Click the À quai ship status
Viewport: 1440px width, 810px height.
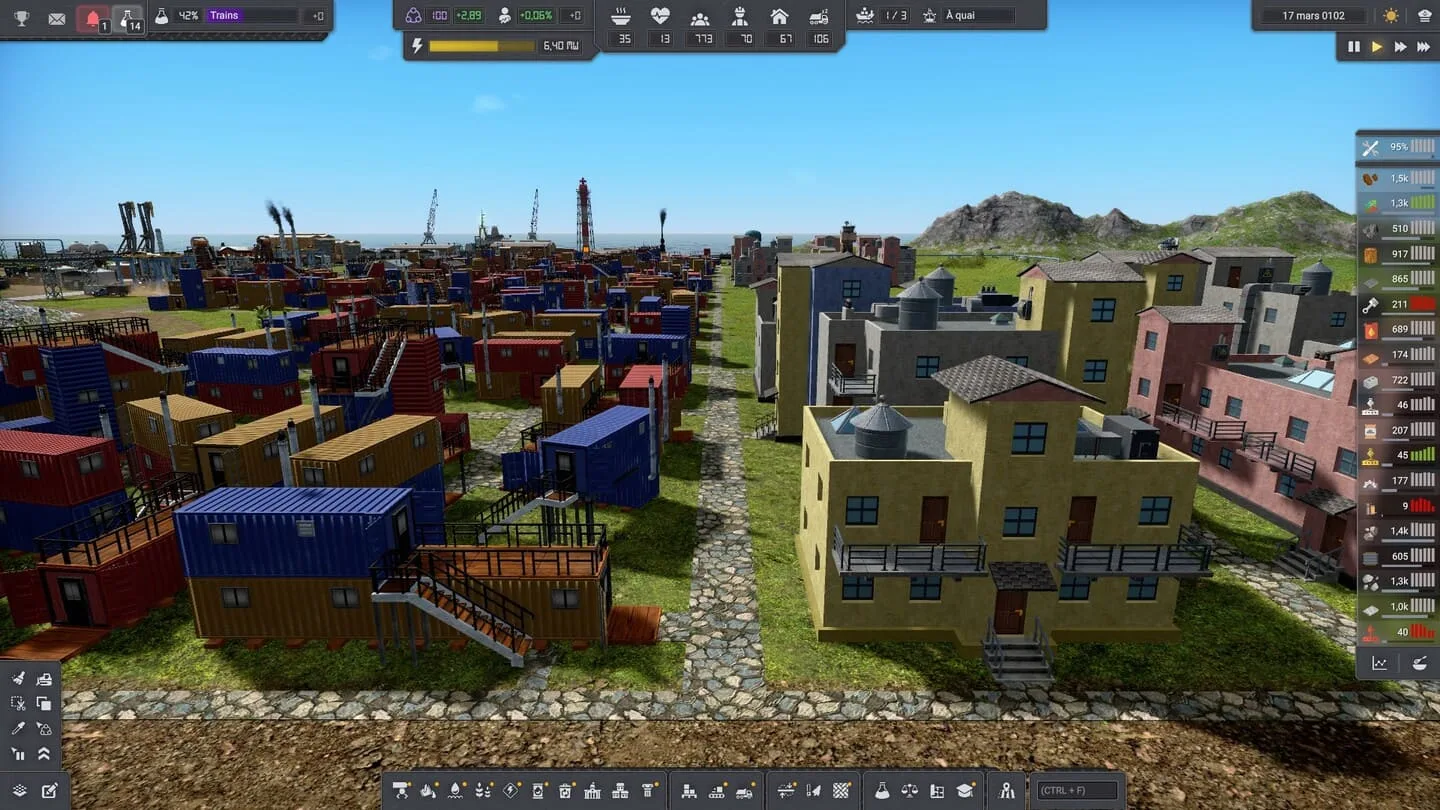tap(979, 16)
